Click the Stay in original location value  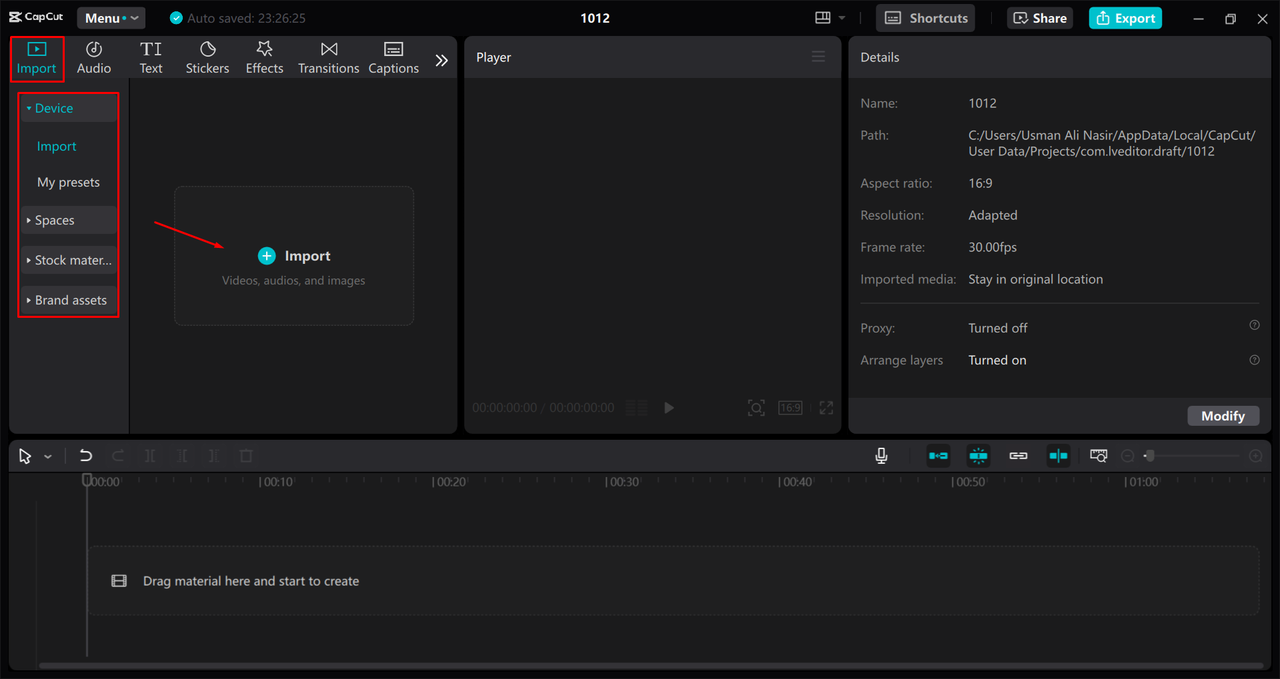pyautogui.click(x=1036, y=279)
